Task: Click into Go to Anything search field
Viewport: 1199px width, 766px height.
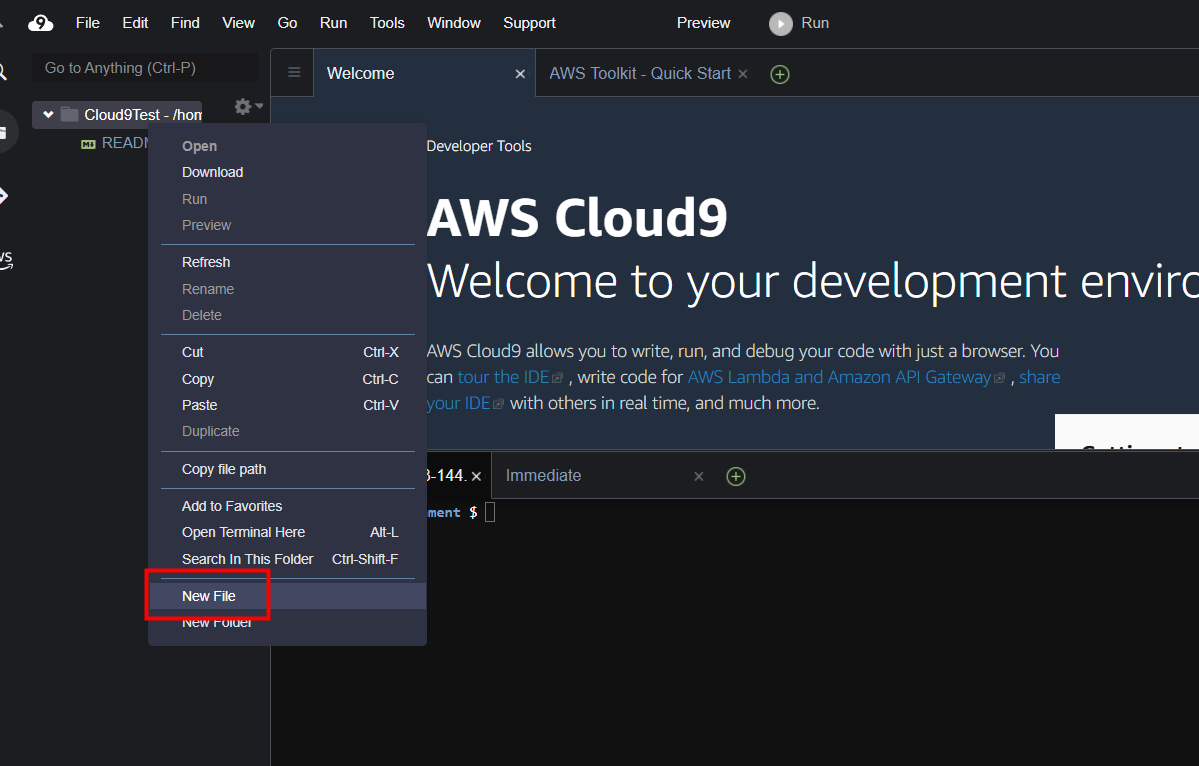Action: coord(145,68)
